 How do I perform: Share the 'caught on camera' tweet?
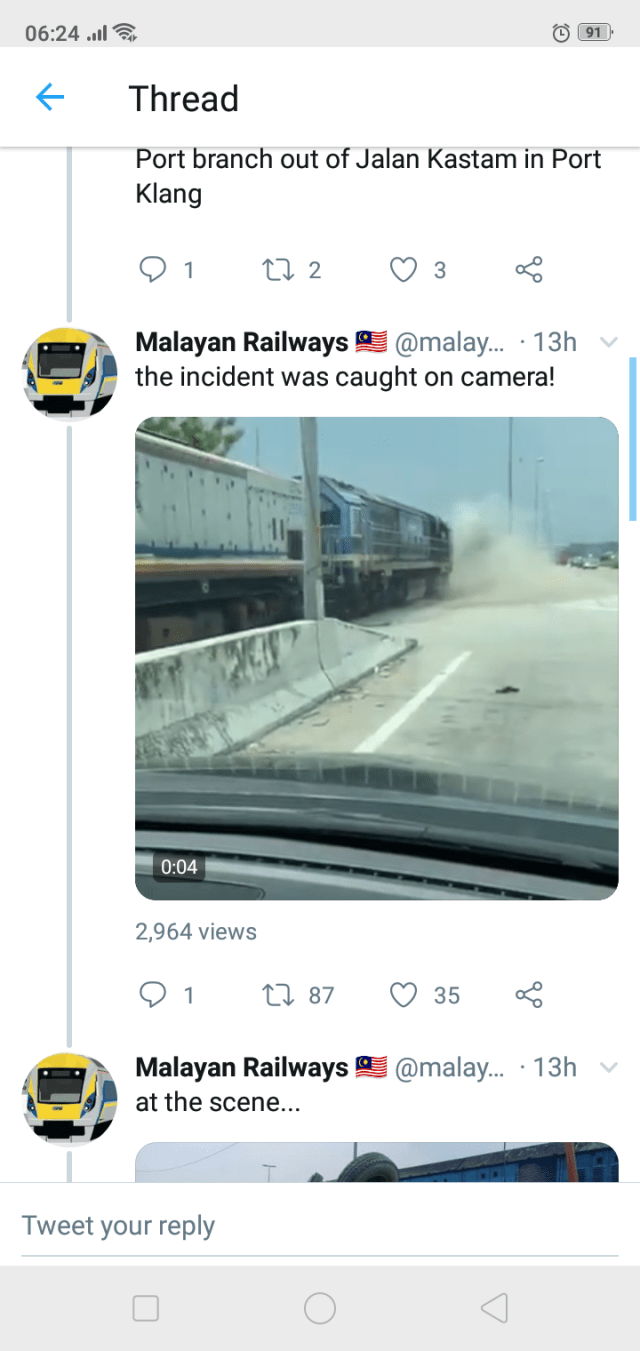click(529, 994)
